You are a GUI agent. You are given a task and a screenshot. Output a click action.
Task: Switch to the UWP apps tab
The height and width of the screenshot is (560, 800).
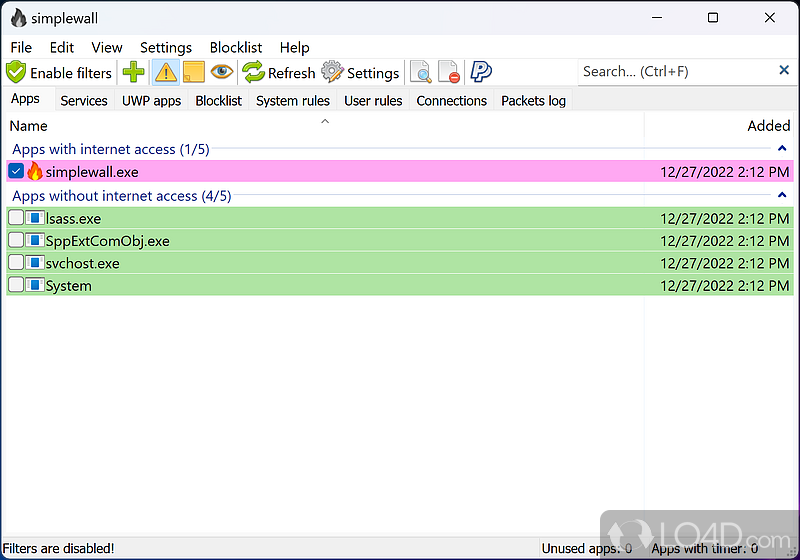(151, 101)
